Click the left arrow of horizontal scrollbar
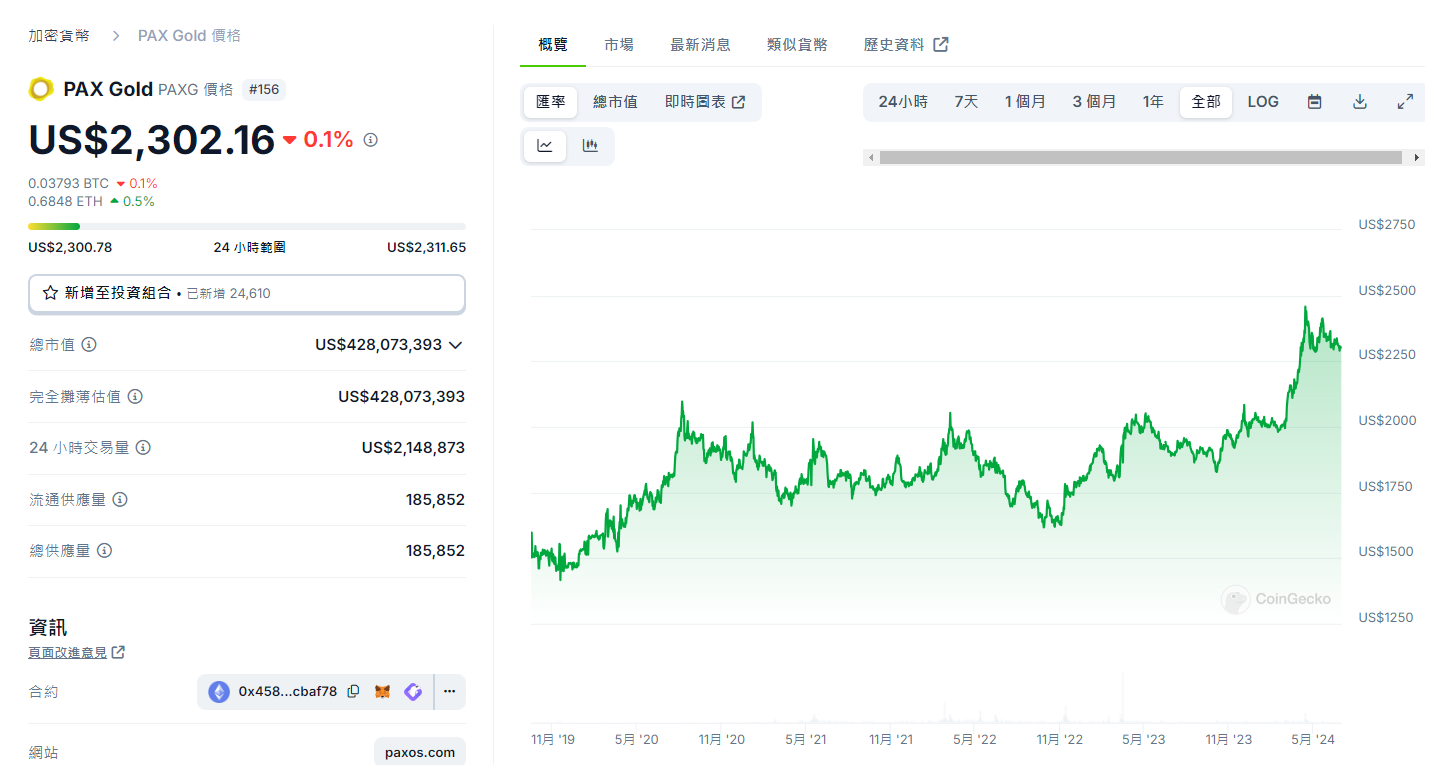 (x=871, y=158)
